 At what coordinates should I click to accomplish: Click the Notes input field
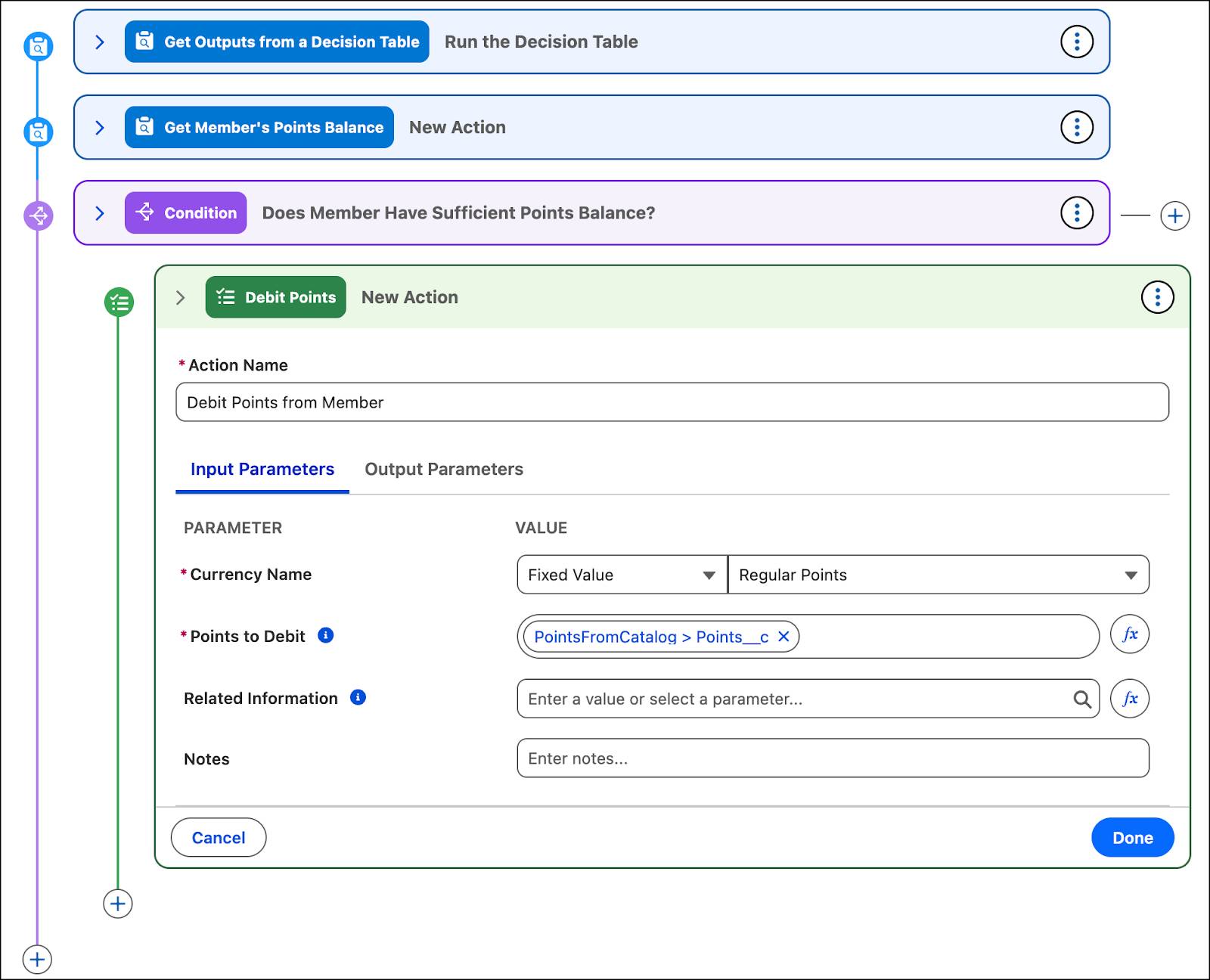coord(833,758)
